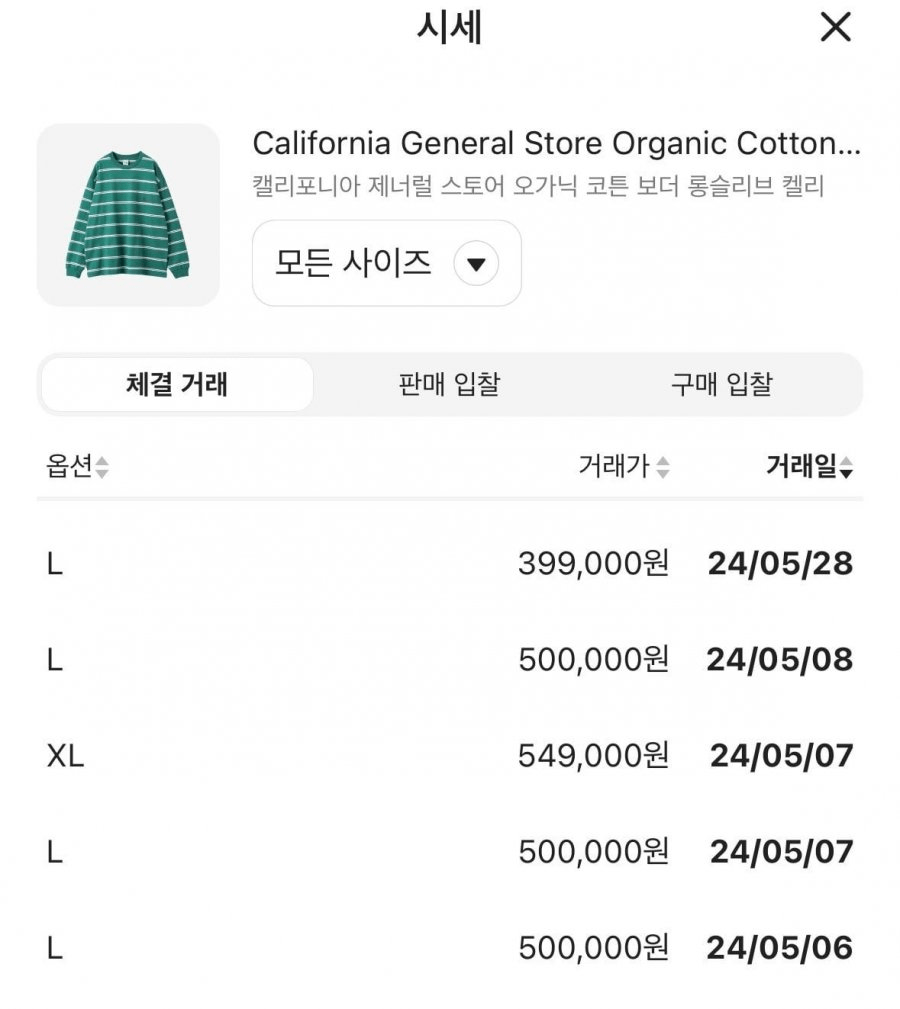Select the 500,000원 trade dated 24/05/06
This screenshot has width=900, height=1009.
(450, 948)
